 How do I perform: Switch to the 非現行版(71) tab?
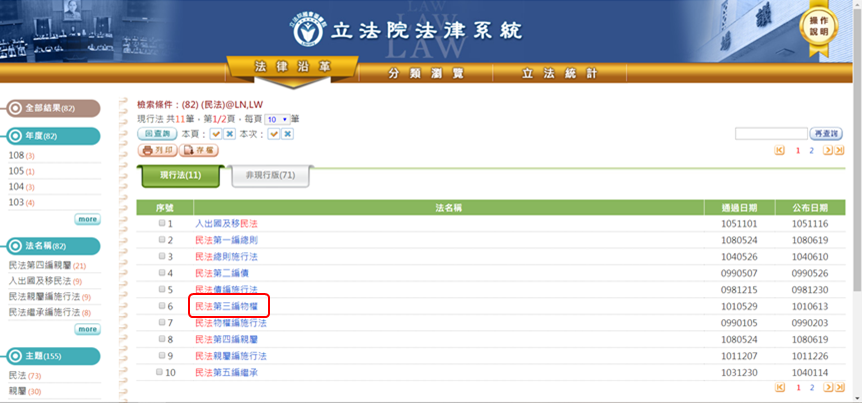(270, 175)
